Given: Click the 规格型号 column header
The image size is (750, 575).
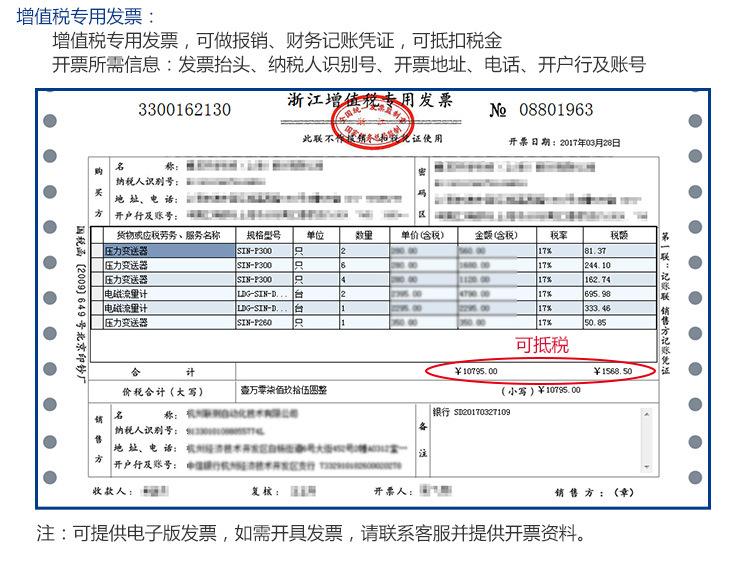Looking at the screenshot, I should [264, 235].
